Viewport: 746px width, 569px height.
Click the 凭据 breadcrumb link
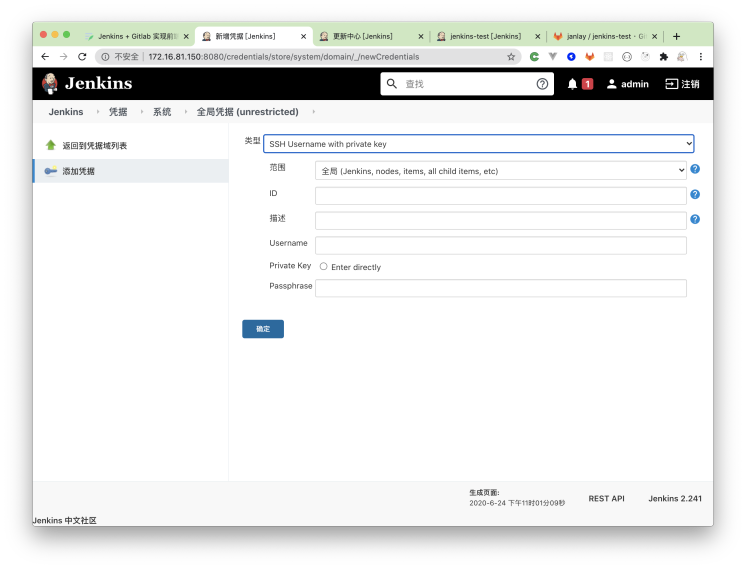tap(118, 112)
